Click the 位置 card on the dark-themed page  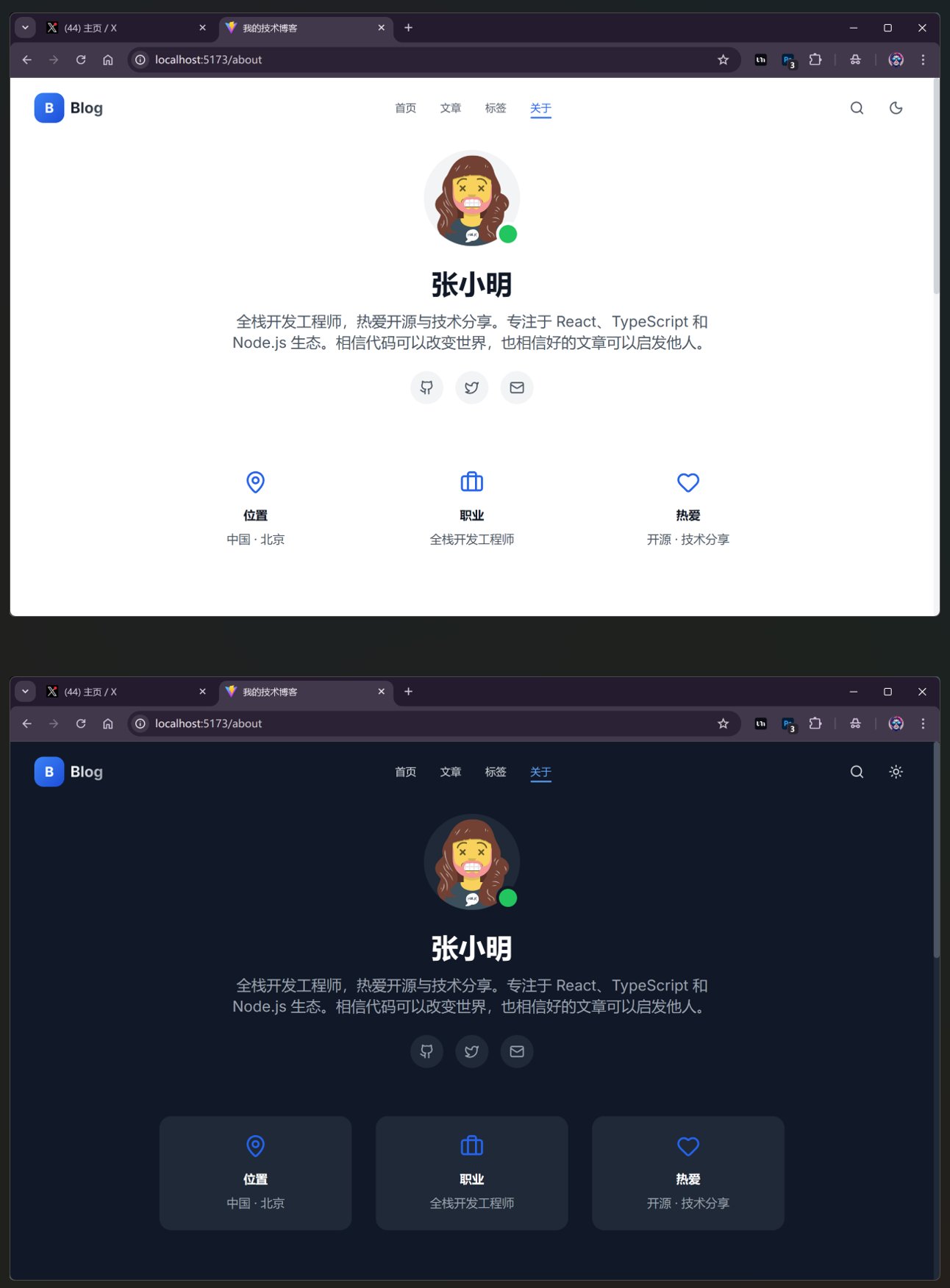pyautogui.click(x=255, y=1173)
